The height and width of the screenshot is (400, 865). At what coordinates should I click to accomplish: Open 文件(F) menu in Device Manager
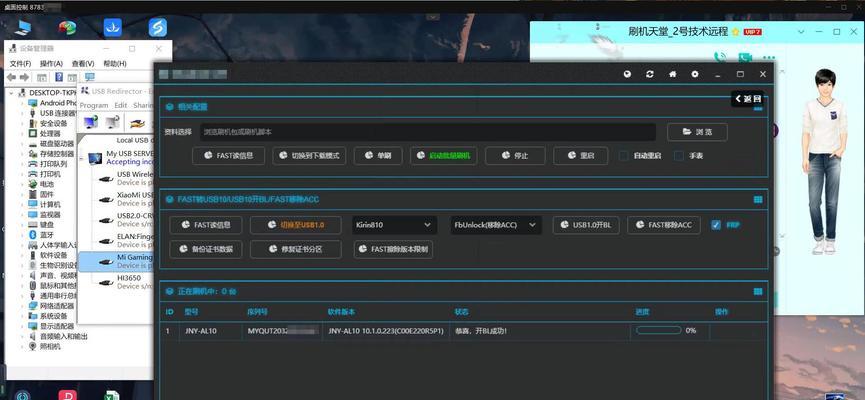(20, 63)
